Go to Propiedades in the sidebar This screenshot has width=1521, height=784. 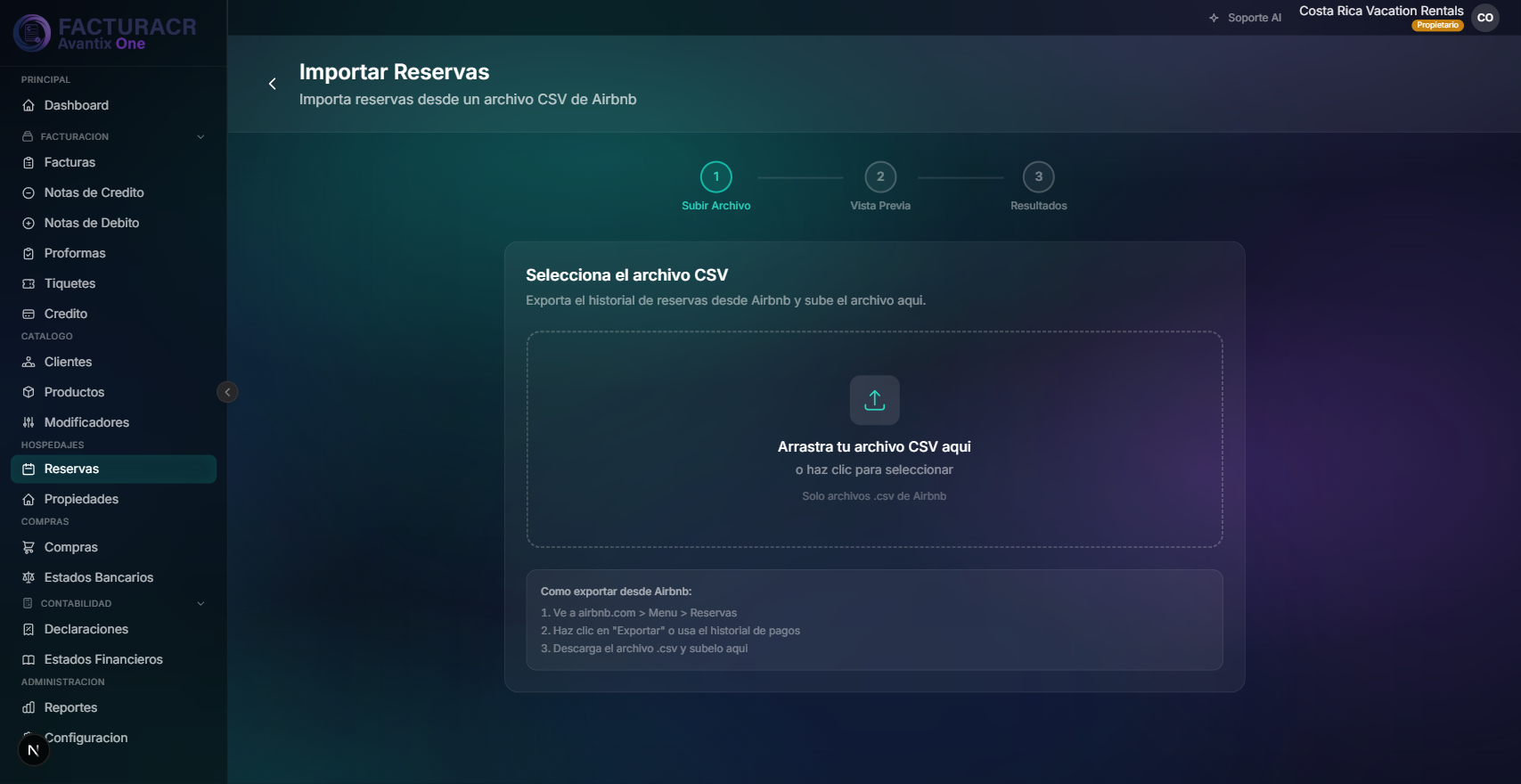81,499
